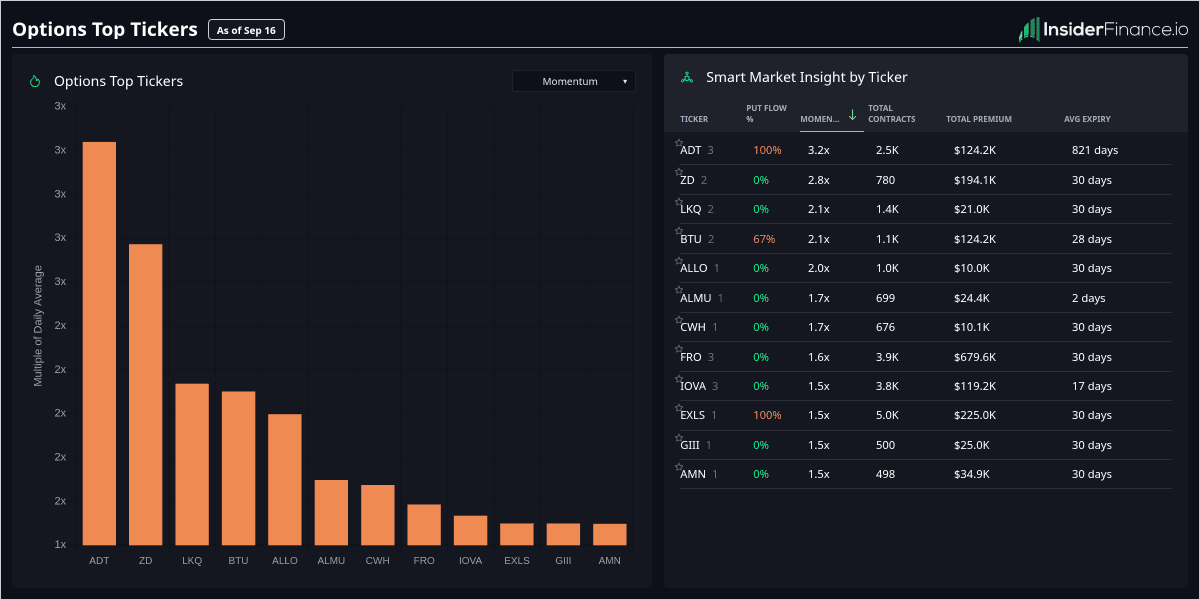Viewport: 1200px width, 600px height.
Task: Click the AMN ticker in the table
Action: (693, 474)
